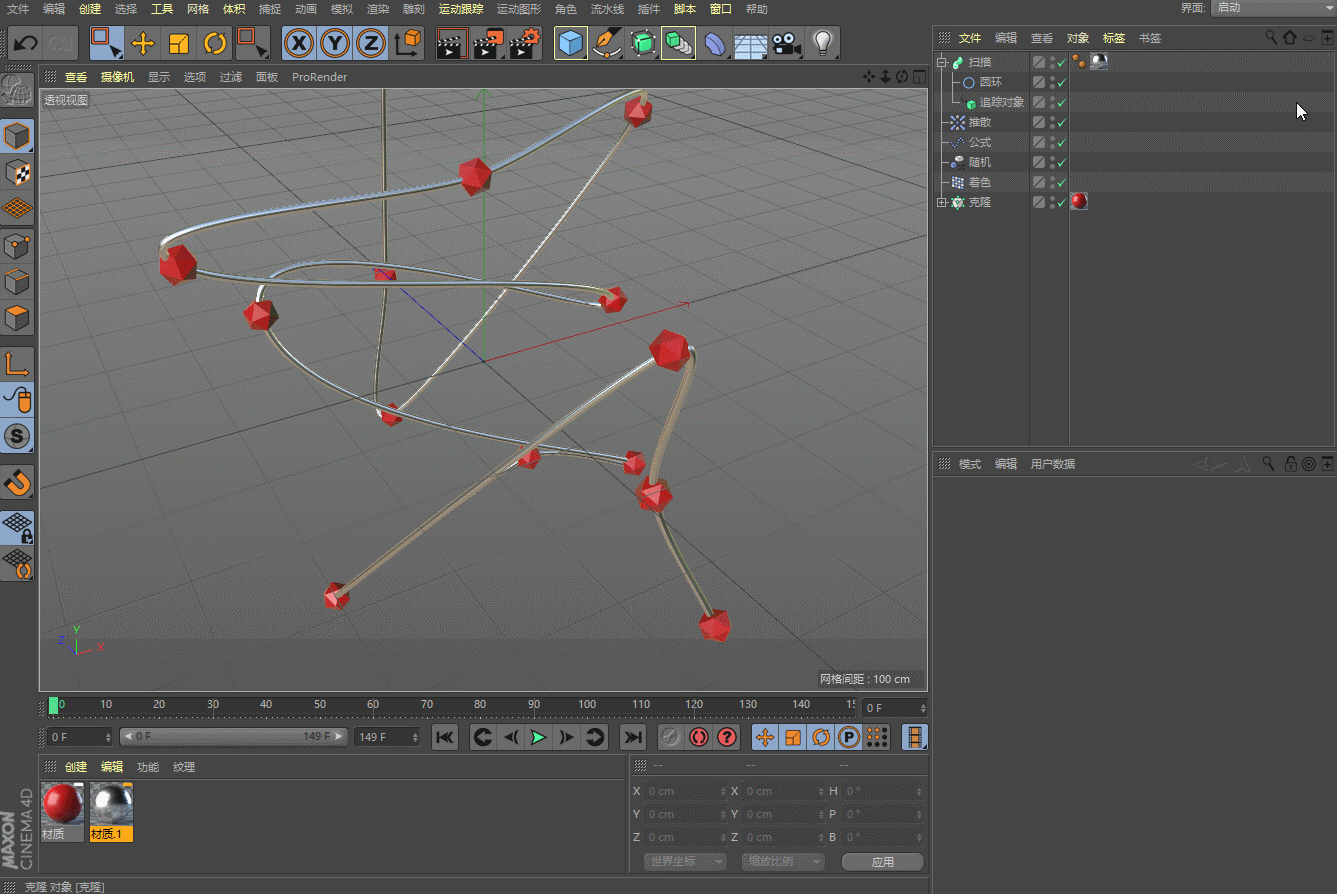Screen dimensions: 1337x894
Task: Click the light bulb icon
Action: click(x=822, y=43)
